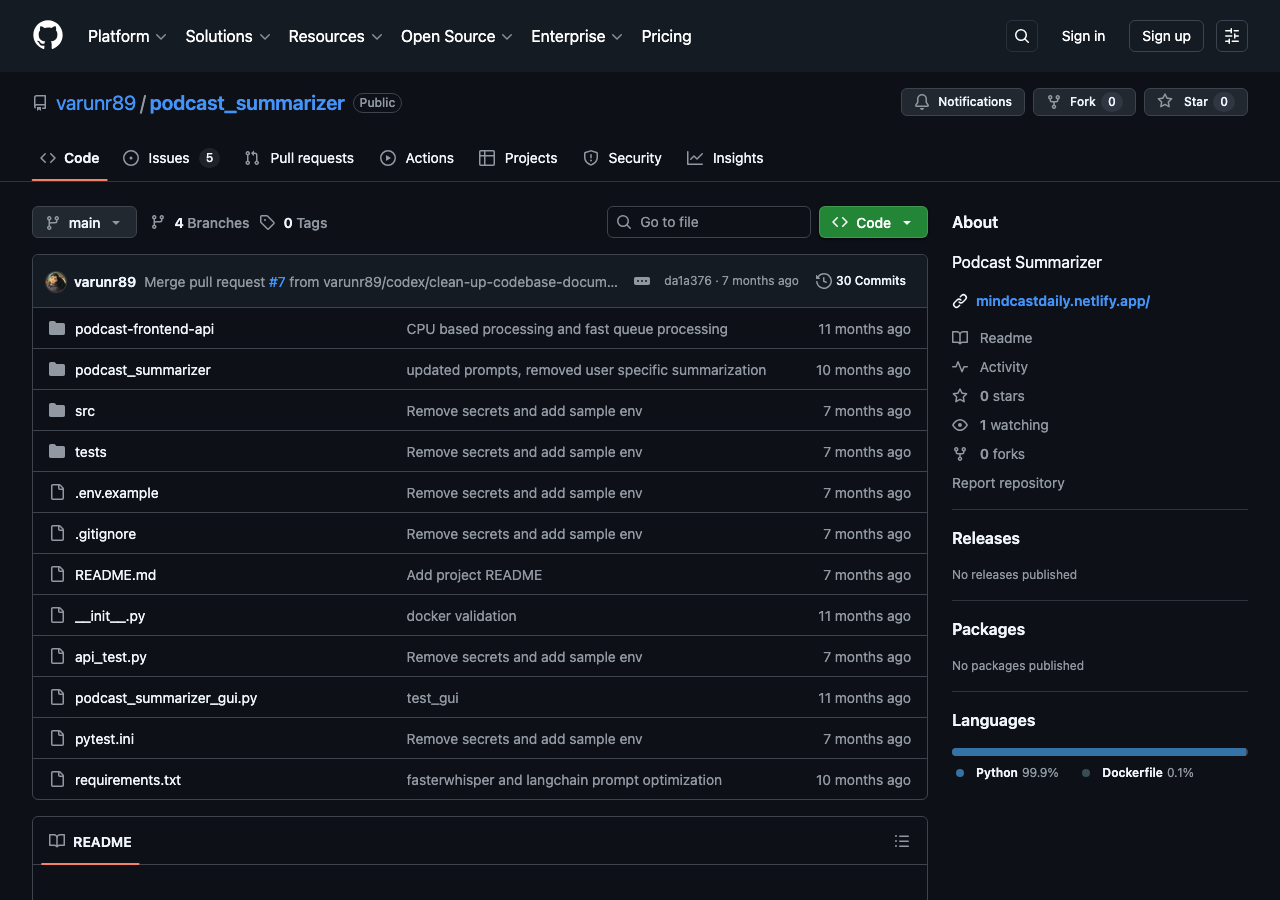Click the Activity pulse icon
Viewport: 1280px width, 900px height.
tap(959, 367)
